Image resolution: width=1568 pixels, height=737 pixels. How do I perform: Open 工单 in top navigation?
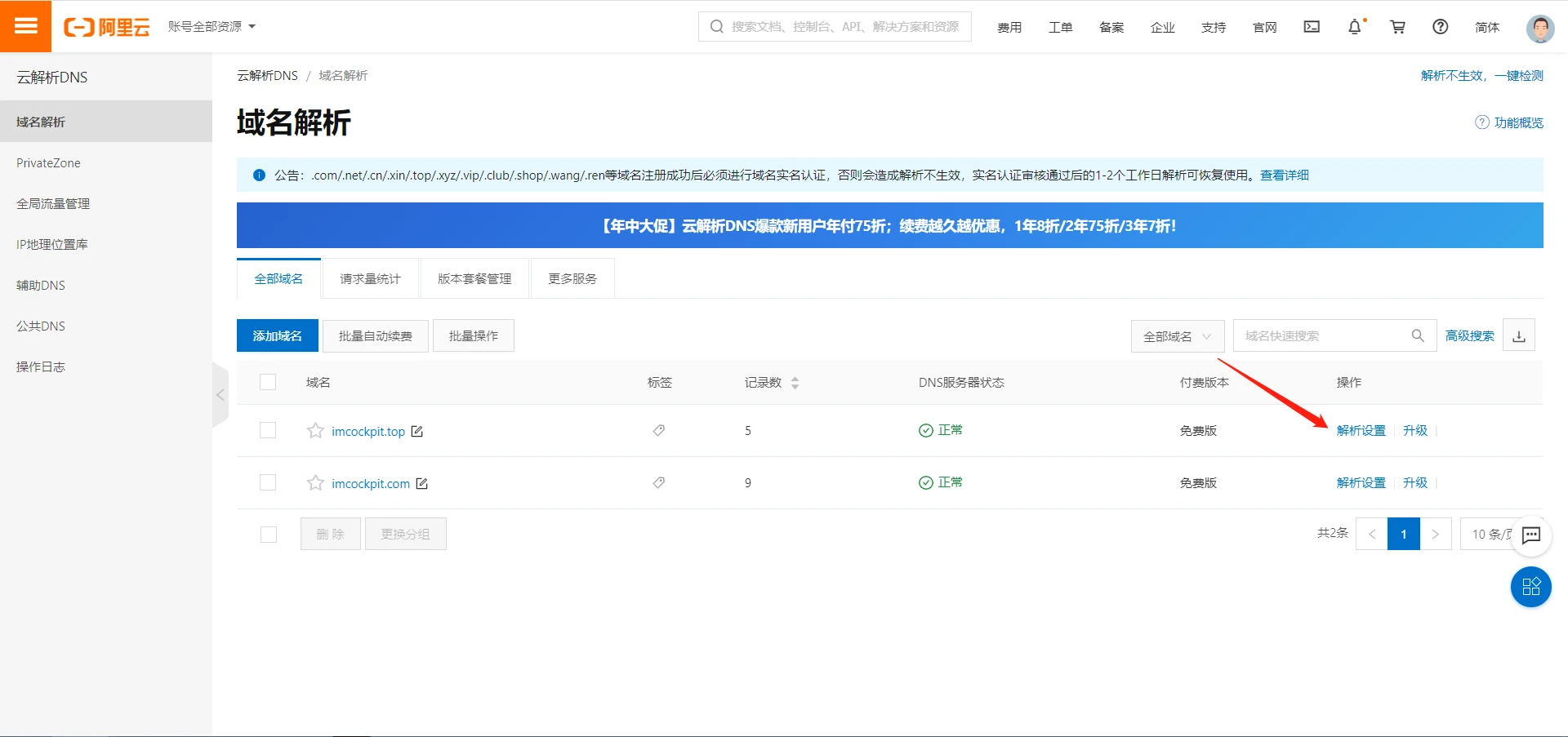[x=1061, y=27]
